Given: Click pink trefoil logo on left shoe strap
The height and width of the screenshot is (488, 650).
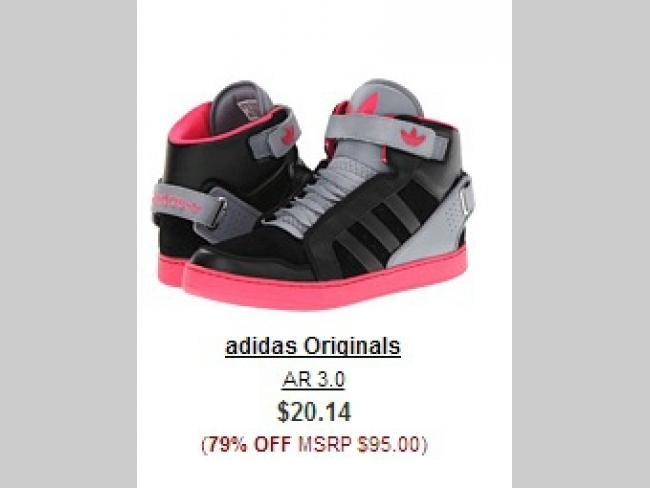Looking at the screenshot, I should 288,136.
